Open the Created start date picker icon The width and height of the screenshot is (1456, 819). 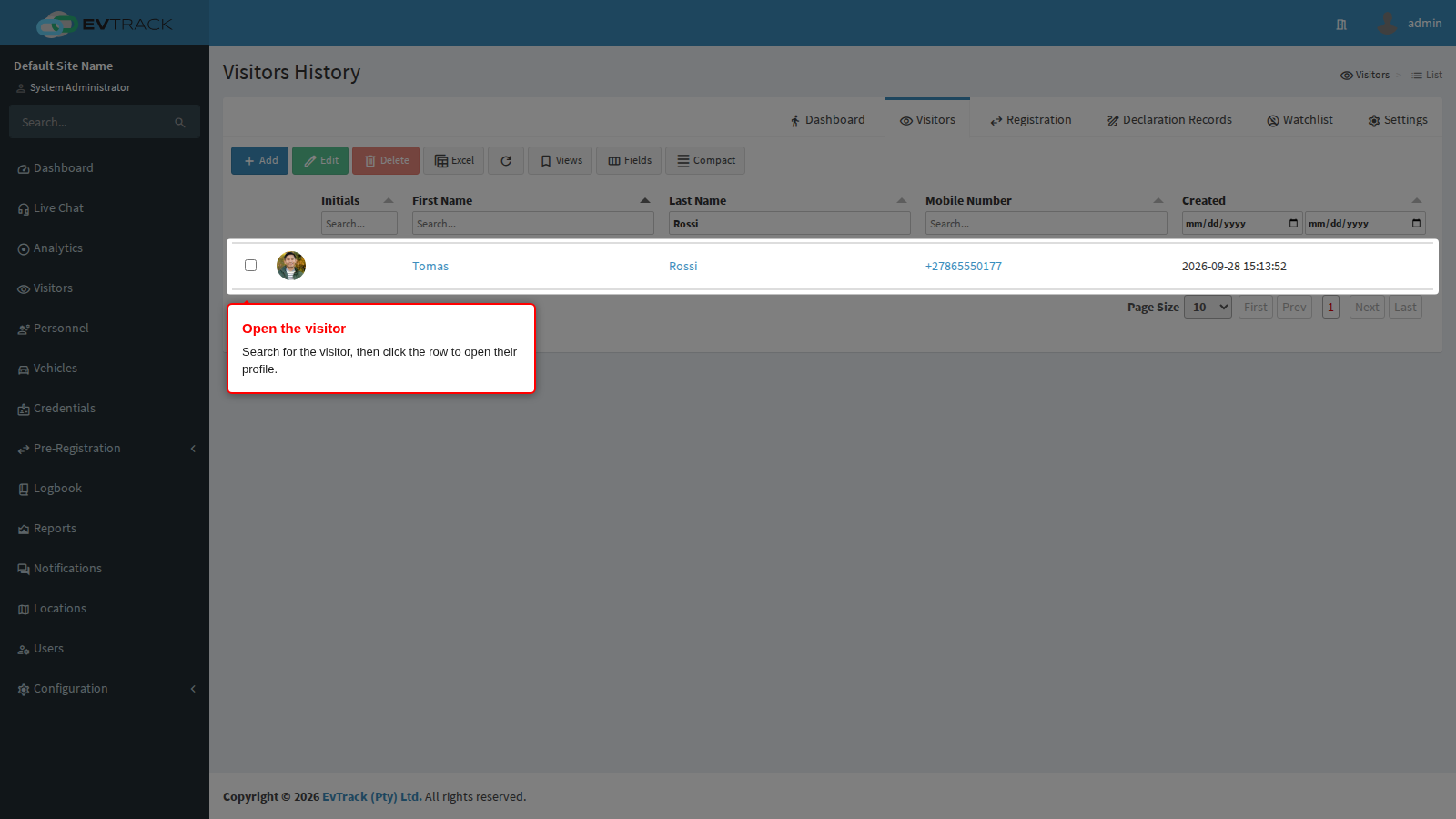click(1293, 223)
